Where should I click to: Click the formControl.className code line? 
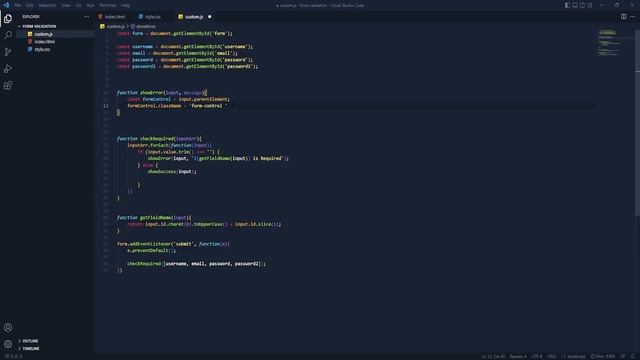point(177,106)
